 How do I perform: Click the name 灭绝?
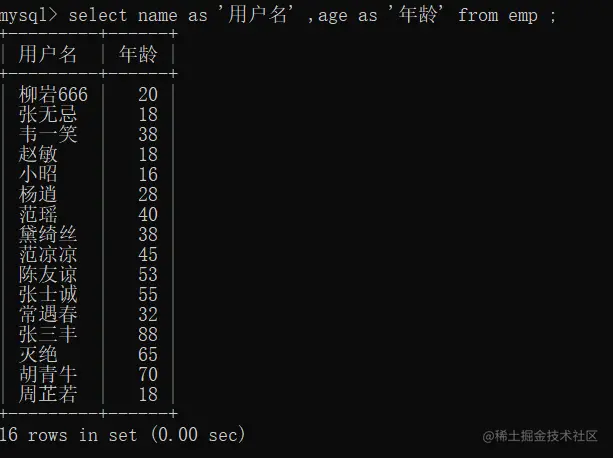[38, 355]
